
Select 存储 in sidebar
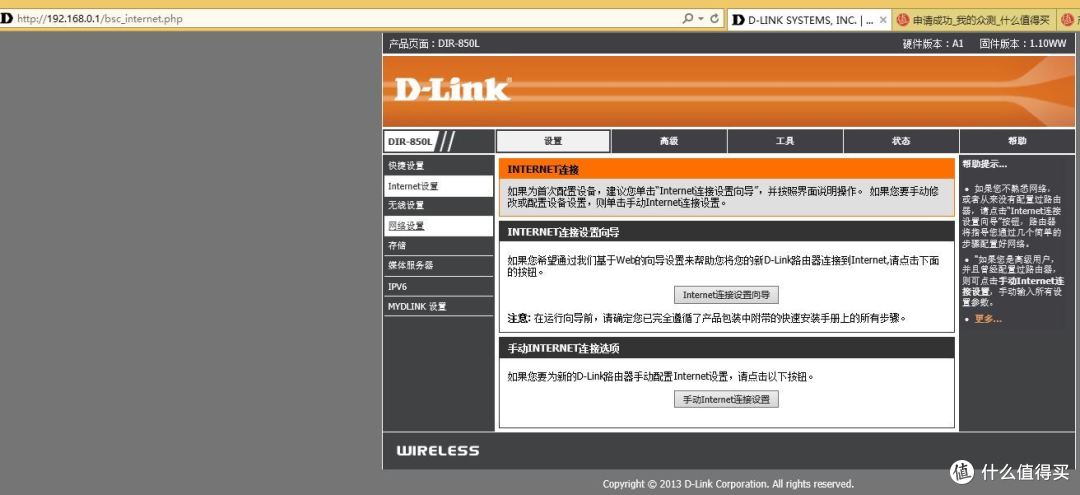(438, 245)
